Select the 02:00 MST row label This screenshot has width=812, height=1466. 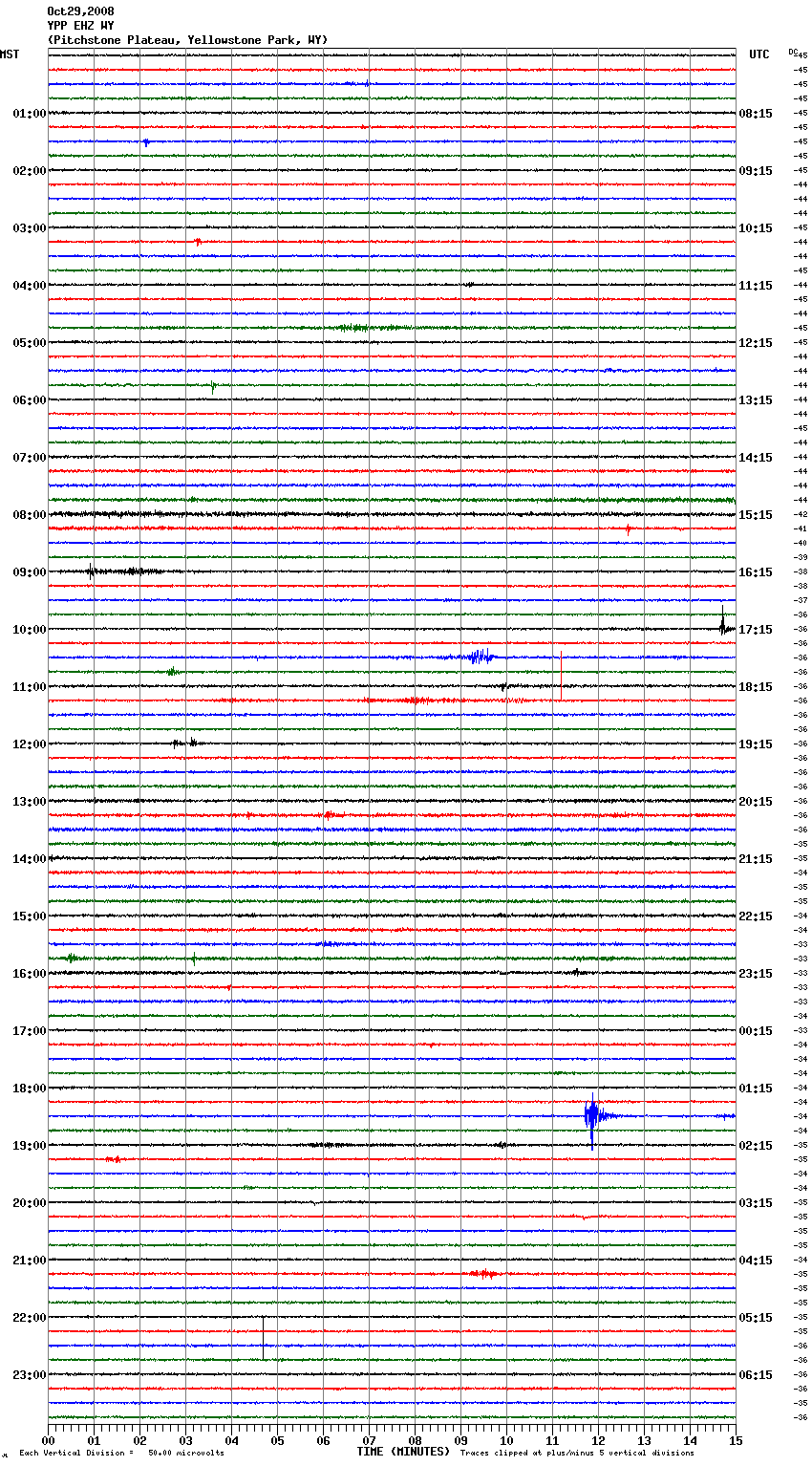coord(30,171)
